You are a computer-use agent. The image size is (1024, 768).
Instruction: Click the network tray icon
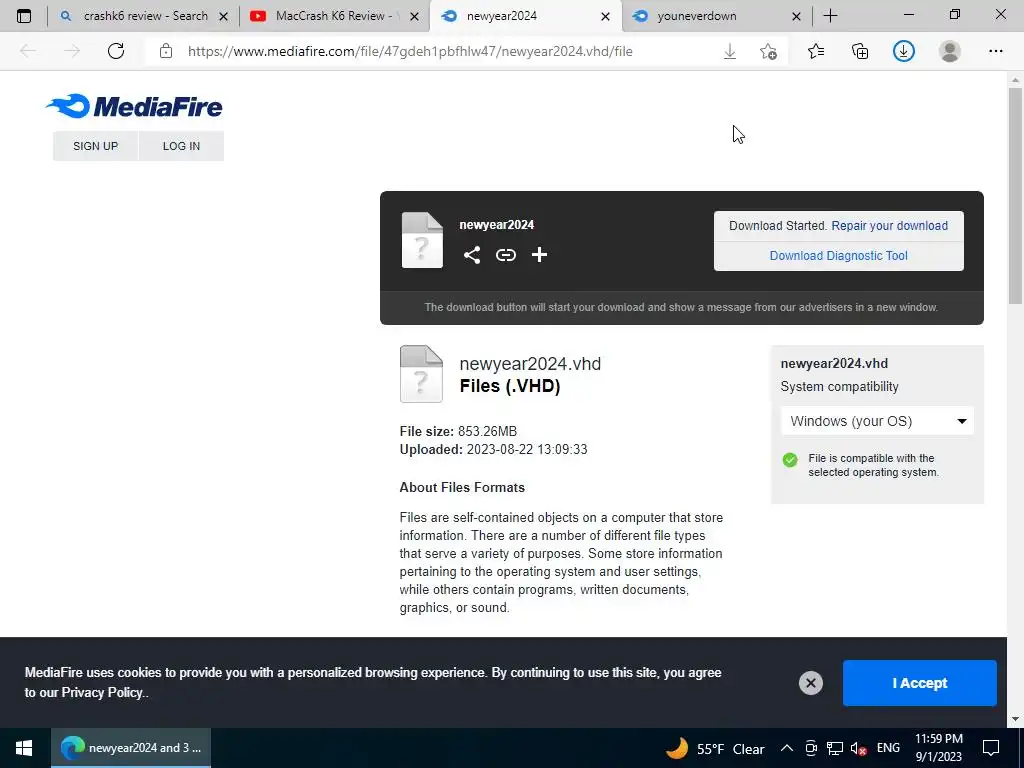pos(835,748)
